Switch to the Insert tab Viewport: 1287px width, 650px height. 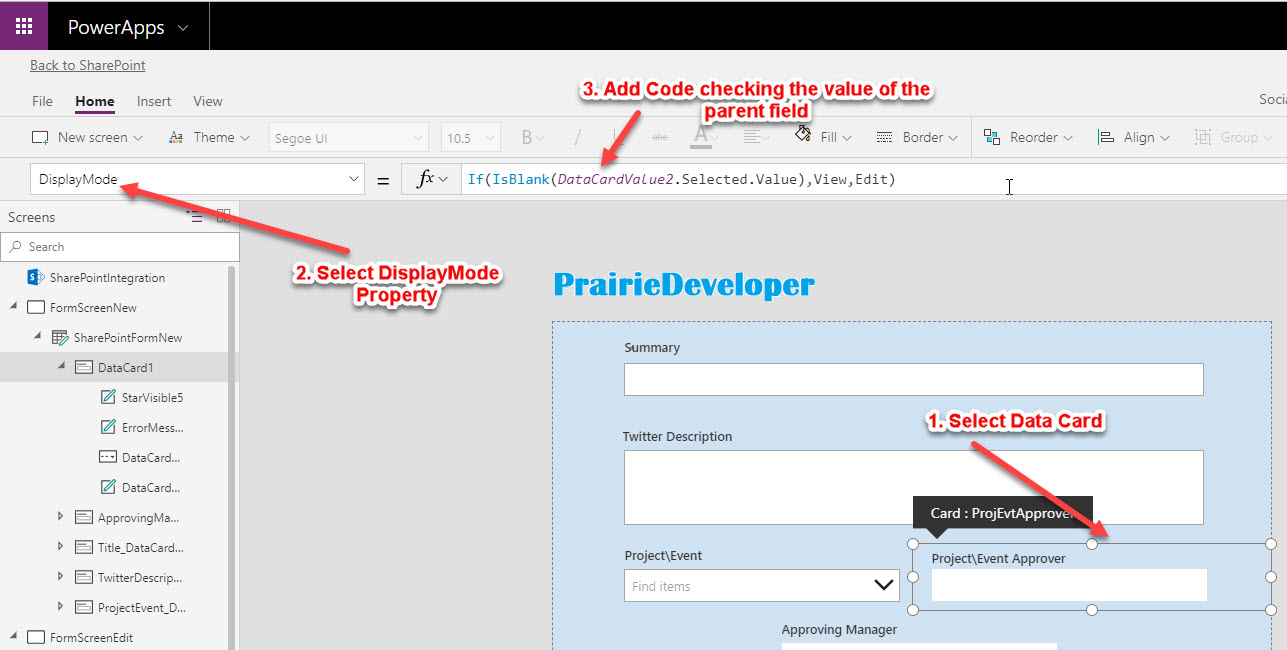[x=154, y=101]
